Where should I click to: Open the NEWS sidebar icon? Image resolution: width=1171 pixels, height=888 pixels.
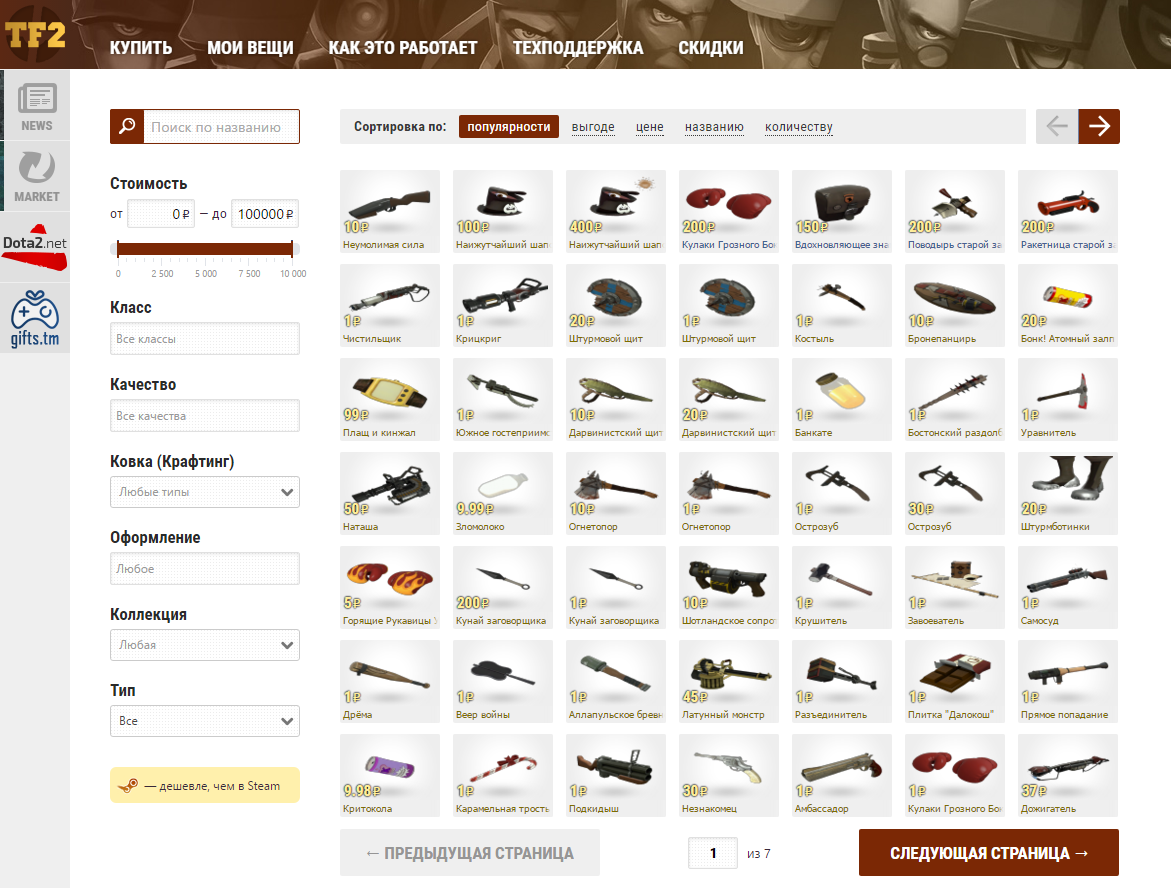[36, 105]
